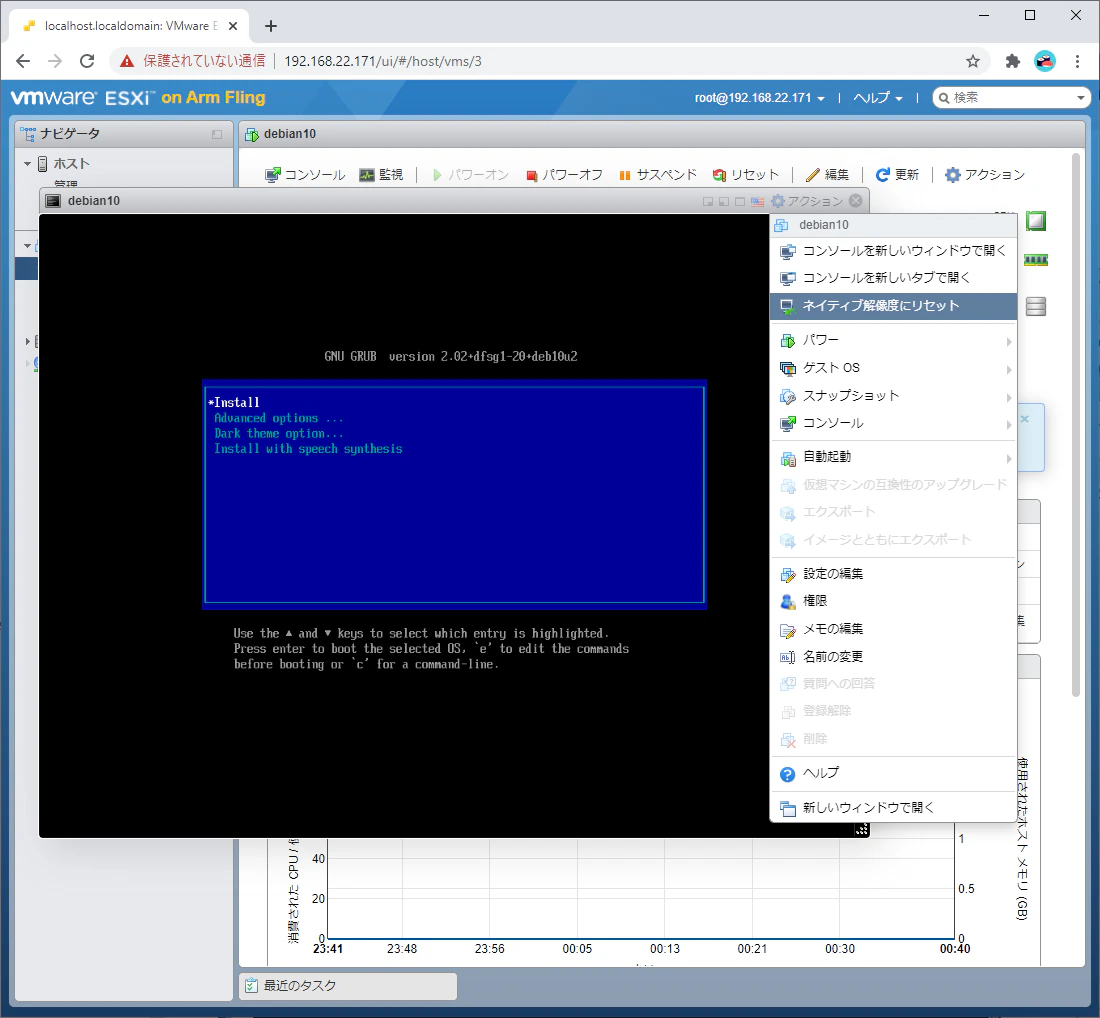Minimize the ナビゲータ panel
The height and width of the screenshot is (1018, 1100).
217,134
